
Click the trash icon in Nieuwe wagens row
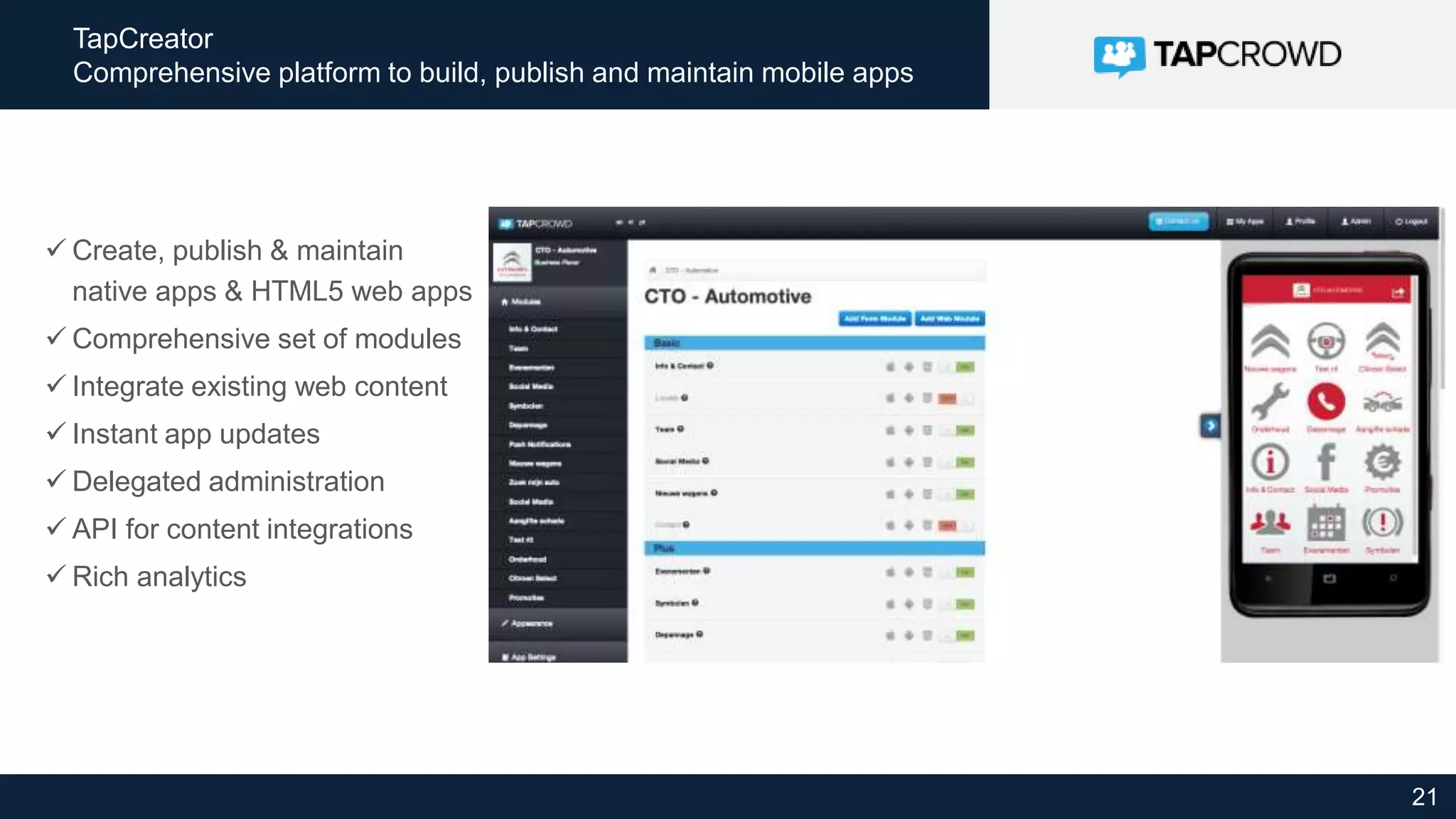click(x=927, y=493)
